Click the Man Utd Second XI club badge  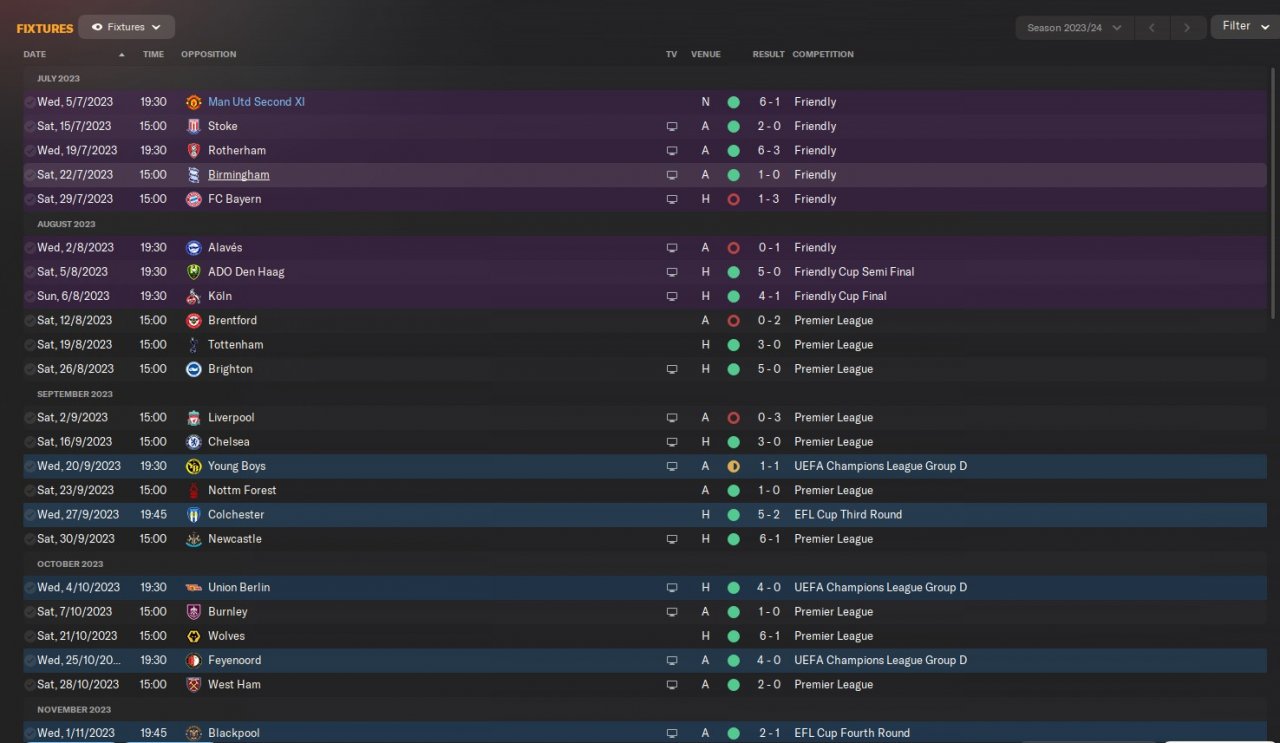click(194, 102)
